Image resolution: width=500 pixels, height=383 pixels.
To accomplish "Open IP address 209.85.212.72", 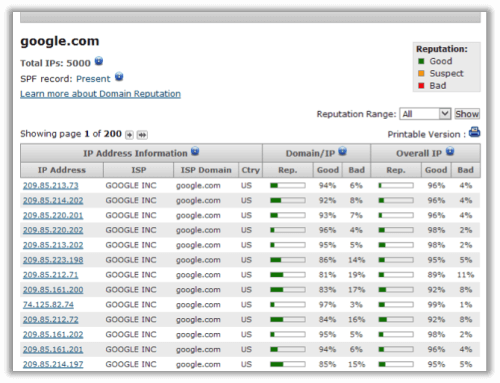I will click(x=51, y=320).
